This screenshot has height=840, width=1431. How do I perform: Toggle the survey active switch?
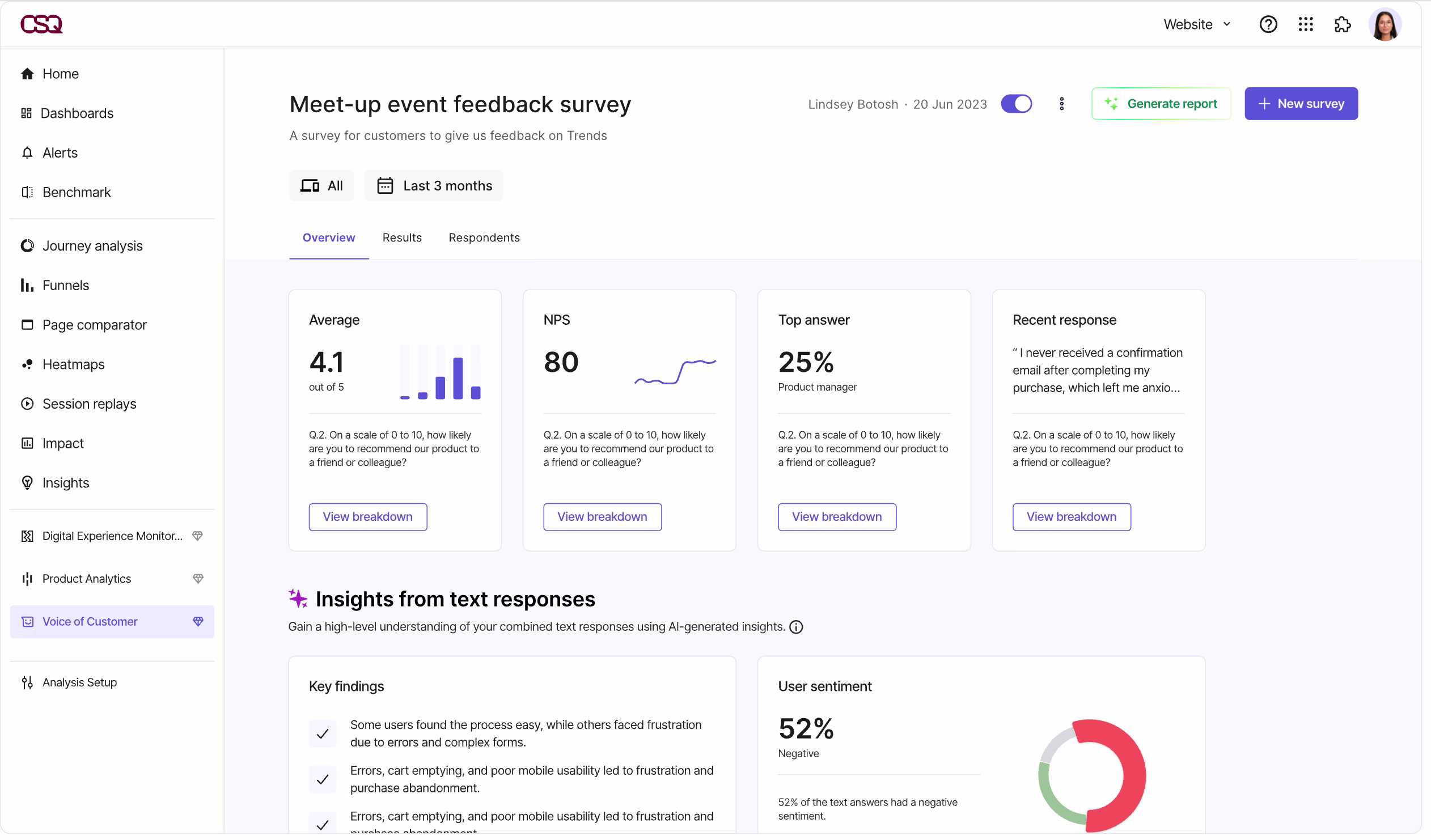click(1016, 104)
